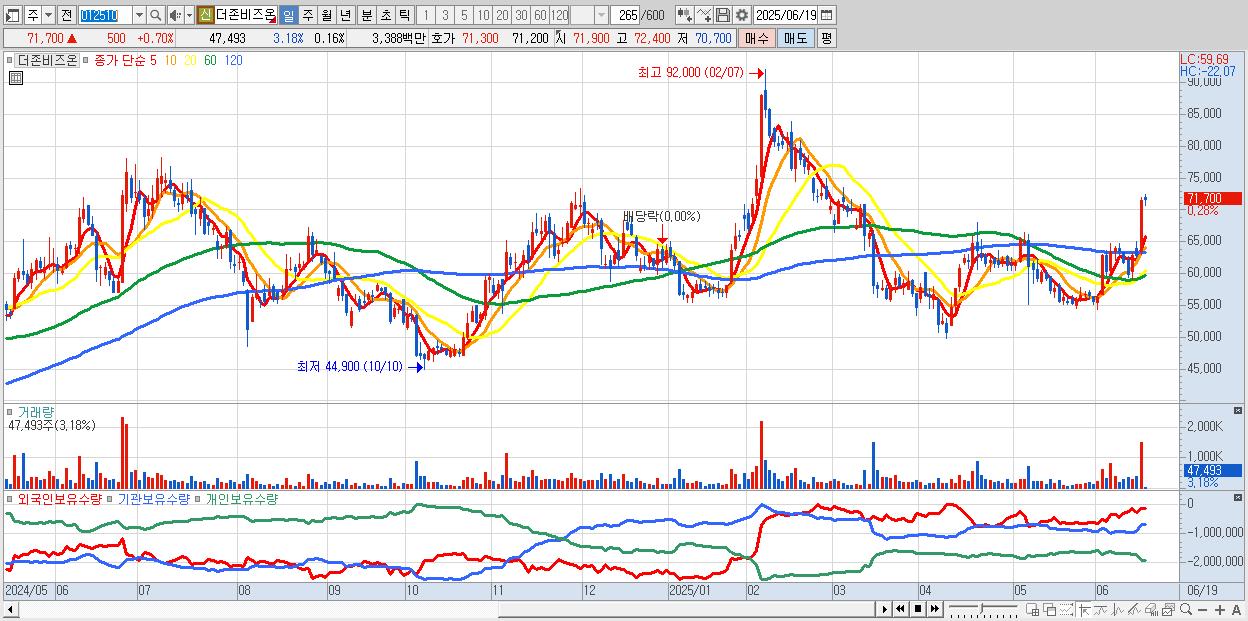This screenshot has height=621, width=1248.
Task: Open the 주 market type dropdown arrow
Action: click(x=48, y=15)
